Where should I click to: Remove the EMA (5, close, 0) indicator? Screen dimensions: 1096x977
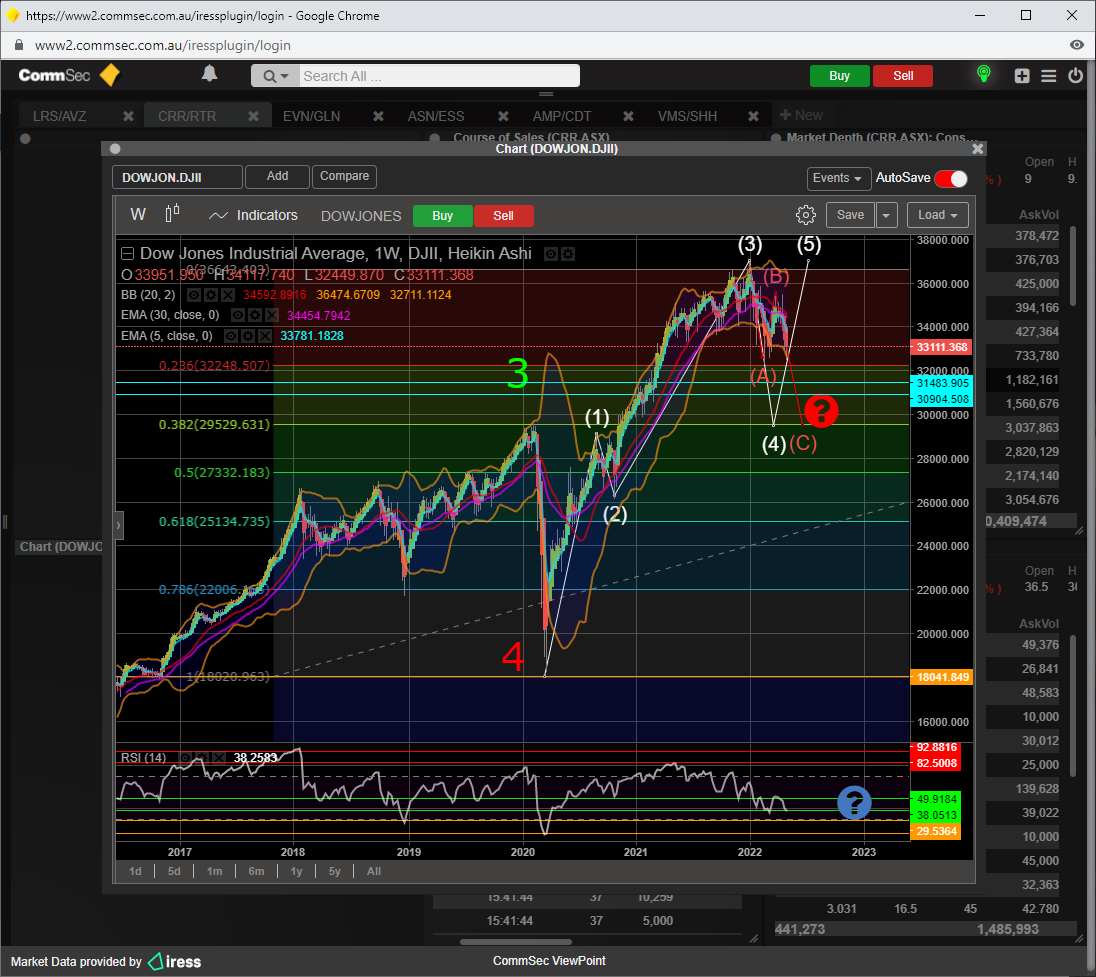[x=264, y=336]
